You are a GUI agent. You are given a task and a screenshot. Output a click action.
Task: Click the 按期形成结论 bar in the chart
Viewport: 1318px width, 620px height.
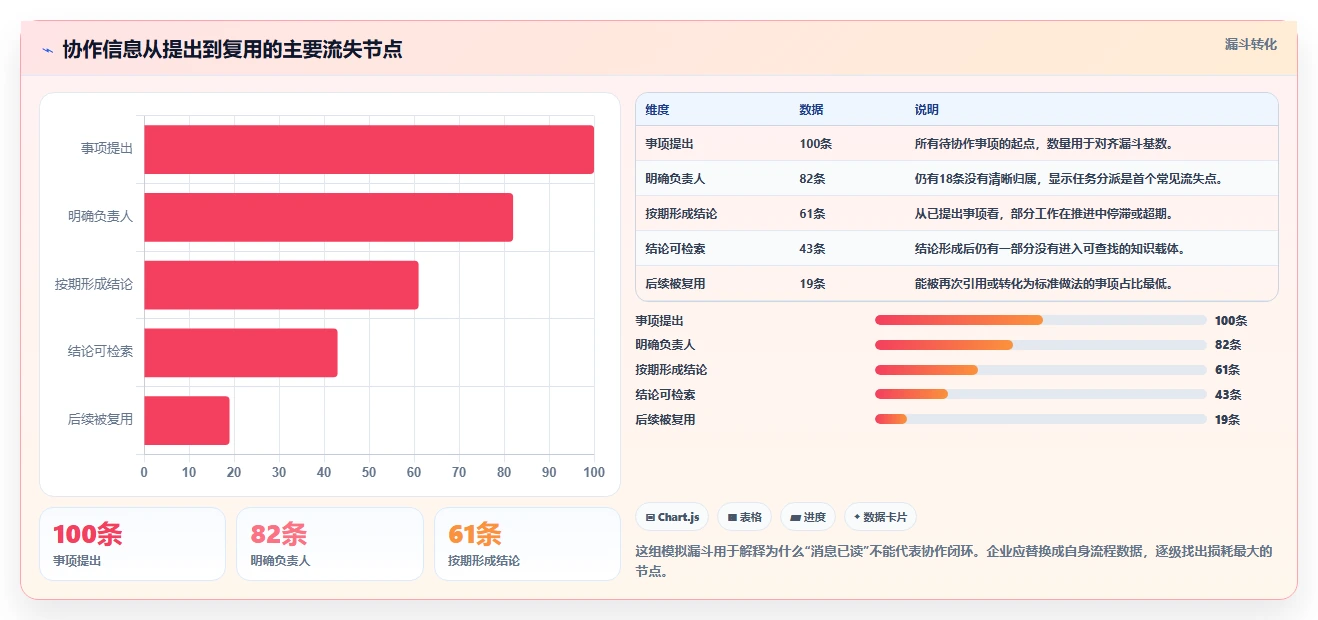click(x=281, y=285)
